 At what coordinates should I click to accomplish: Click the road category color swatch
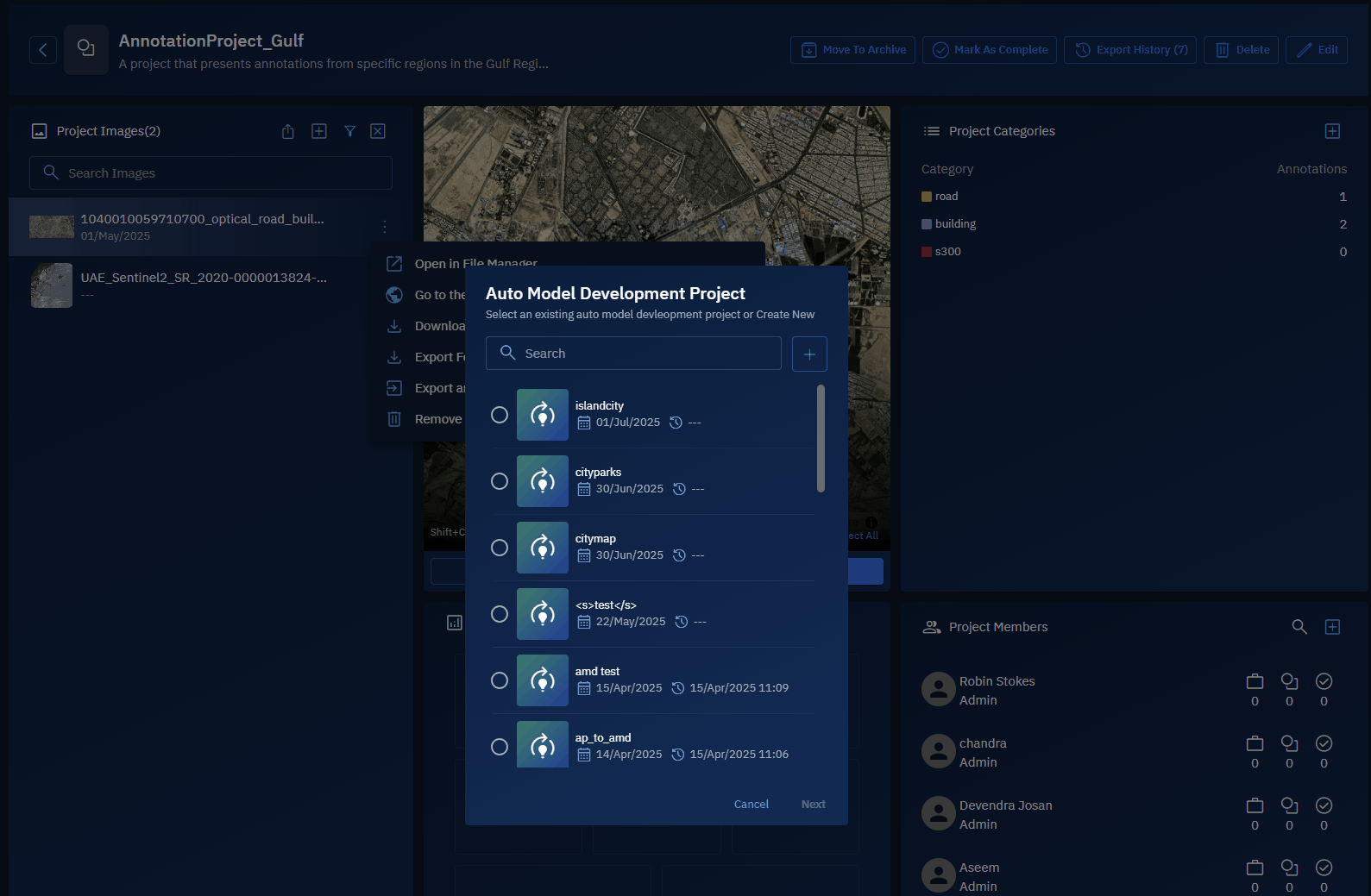[x=927, y=197]
